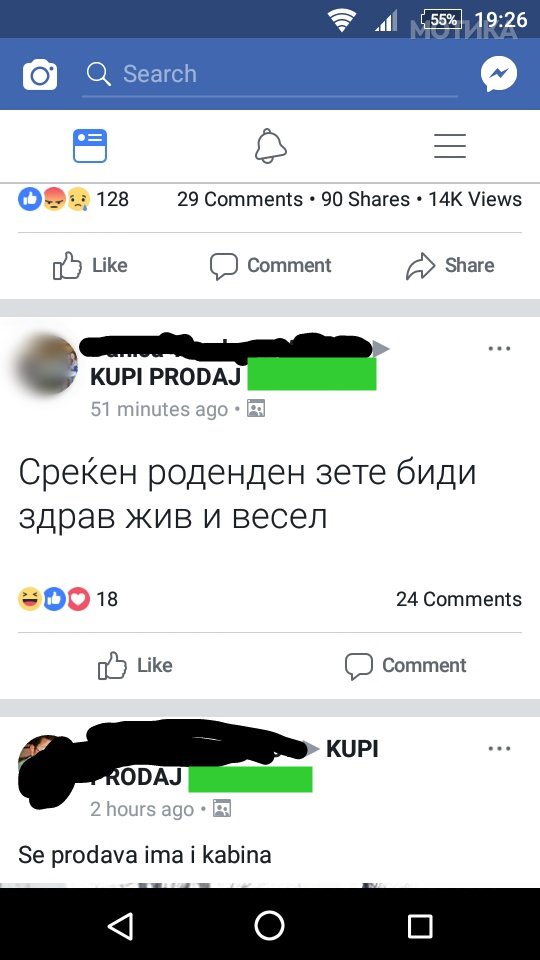Like the birthday greeting post

(x=135, y=666)
